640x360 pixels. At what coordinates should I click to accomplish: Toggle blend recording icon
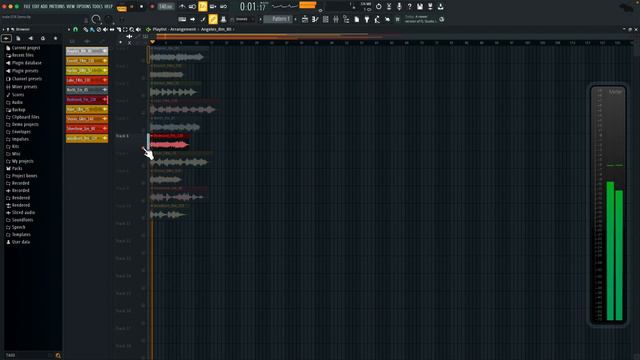[213, 7]
